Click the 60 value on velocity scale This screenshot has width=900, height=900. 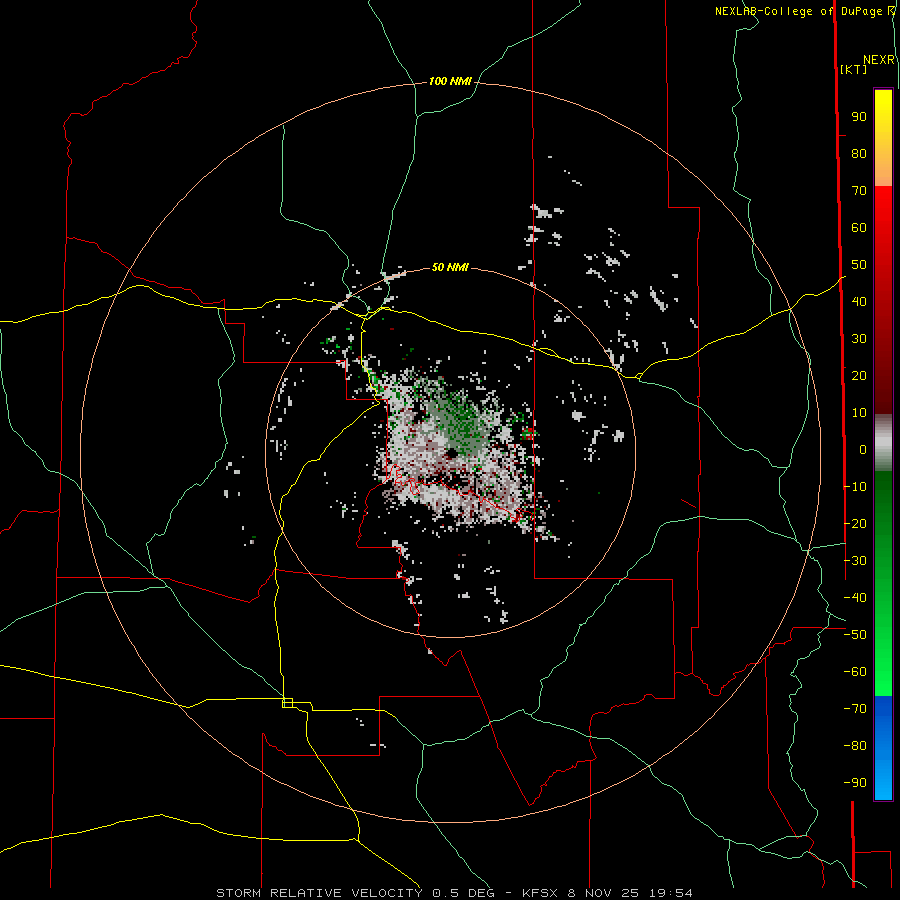[x=859, y=227]
